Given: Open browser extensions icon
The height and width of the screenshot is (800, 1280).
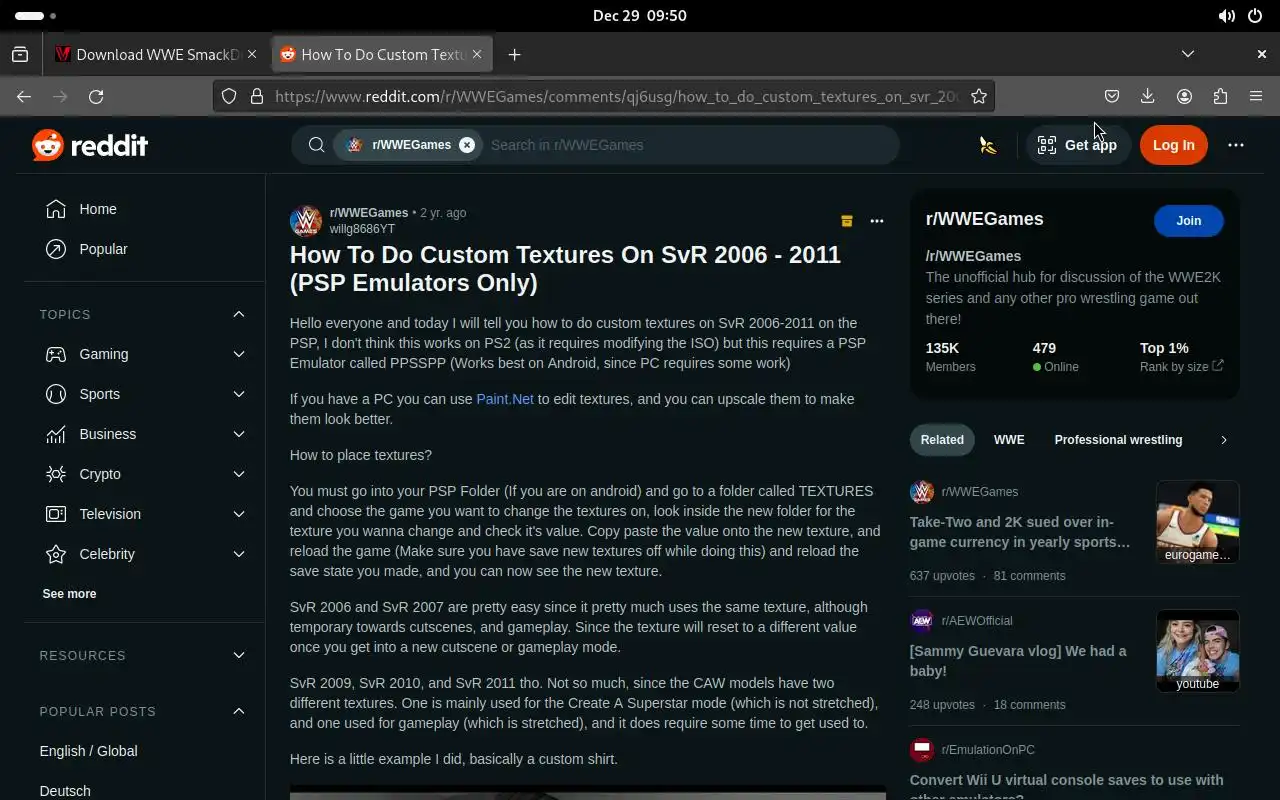Looking at the screenshot, I should coord(1220,96).
